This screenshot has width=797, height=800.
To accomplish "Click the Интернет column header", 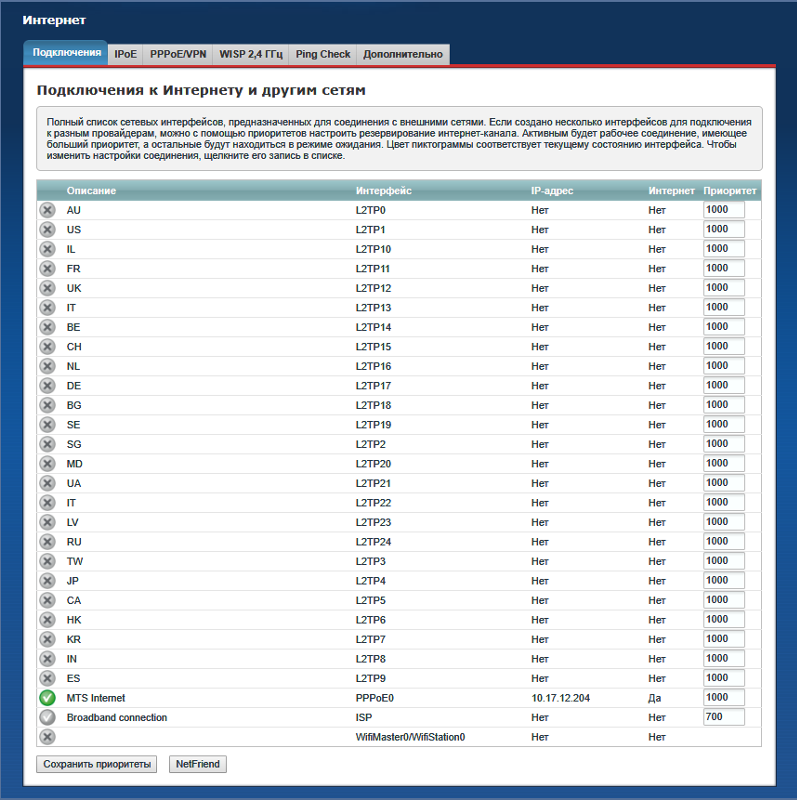I will [671, 190].
